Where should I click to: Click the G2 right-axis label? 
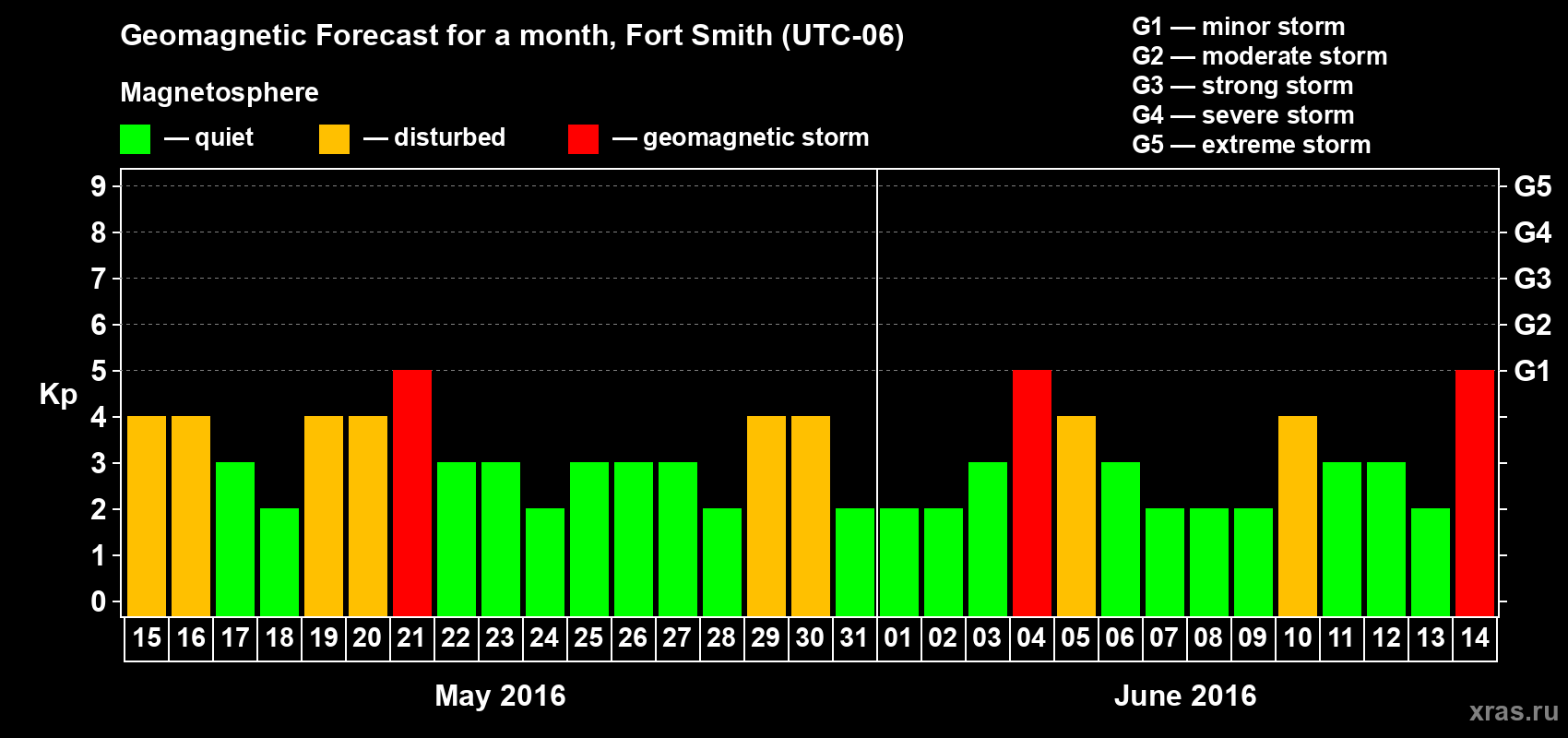[x=1533, y=325]
